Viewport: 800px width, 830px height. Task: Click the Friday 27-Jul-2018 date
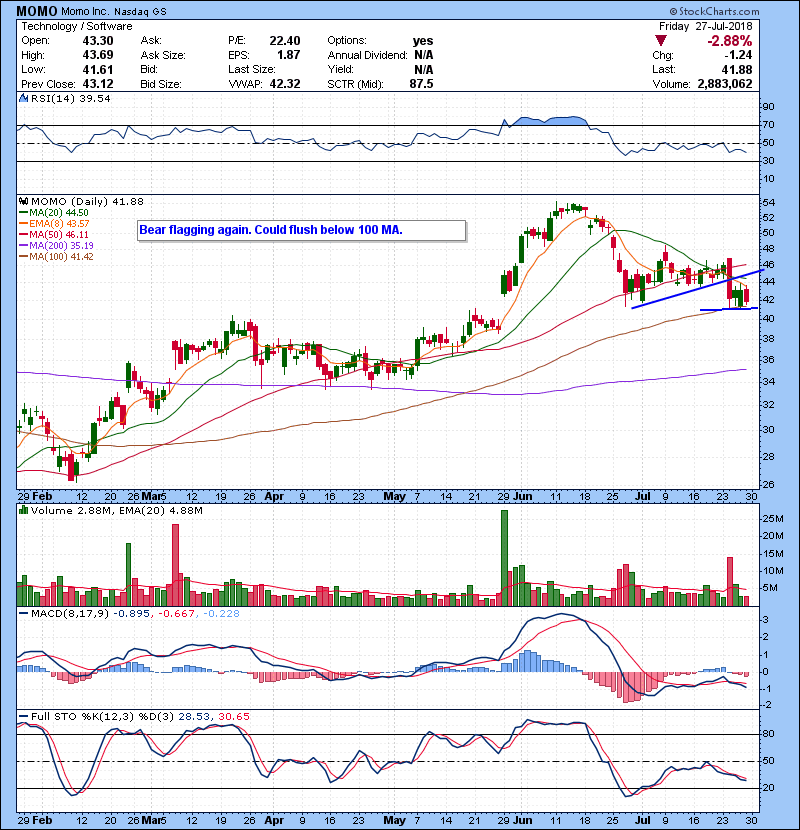[705, 26]
